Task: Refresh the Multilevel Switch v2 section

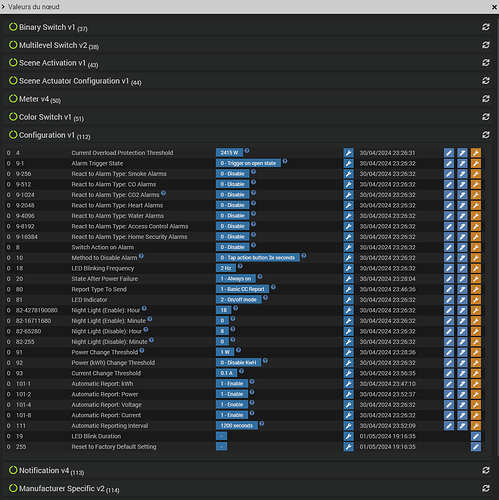Action: pyautogui.click(x=486, y=45)
